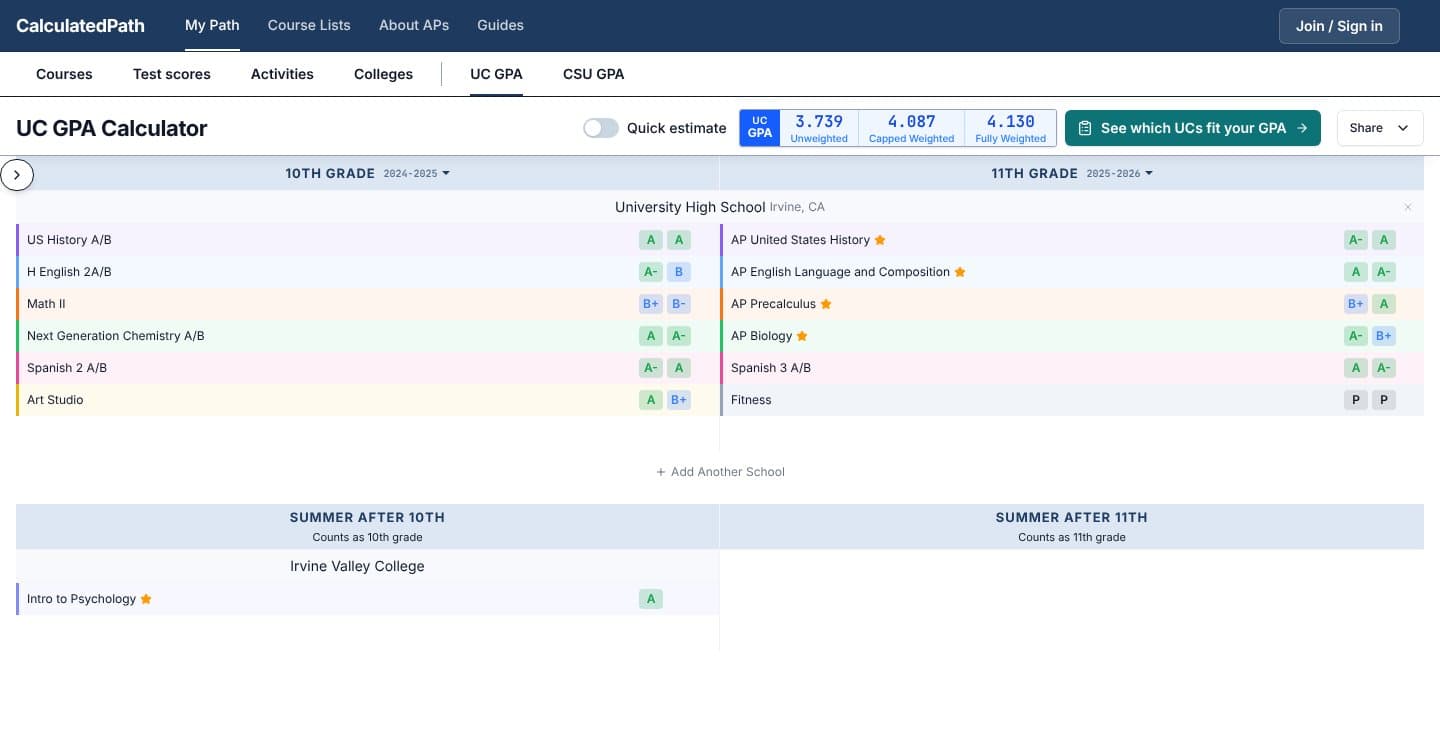Toggle the Quick estimate switch
Image resolution: width=1440 pixels, height=750 pixels.
(601, 128)
